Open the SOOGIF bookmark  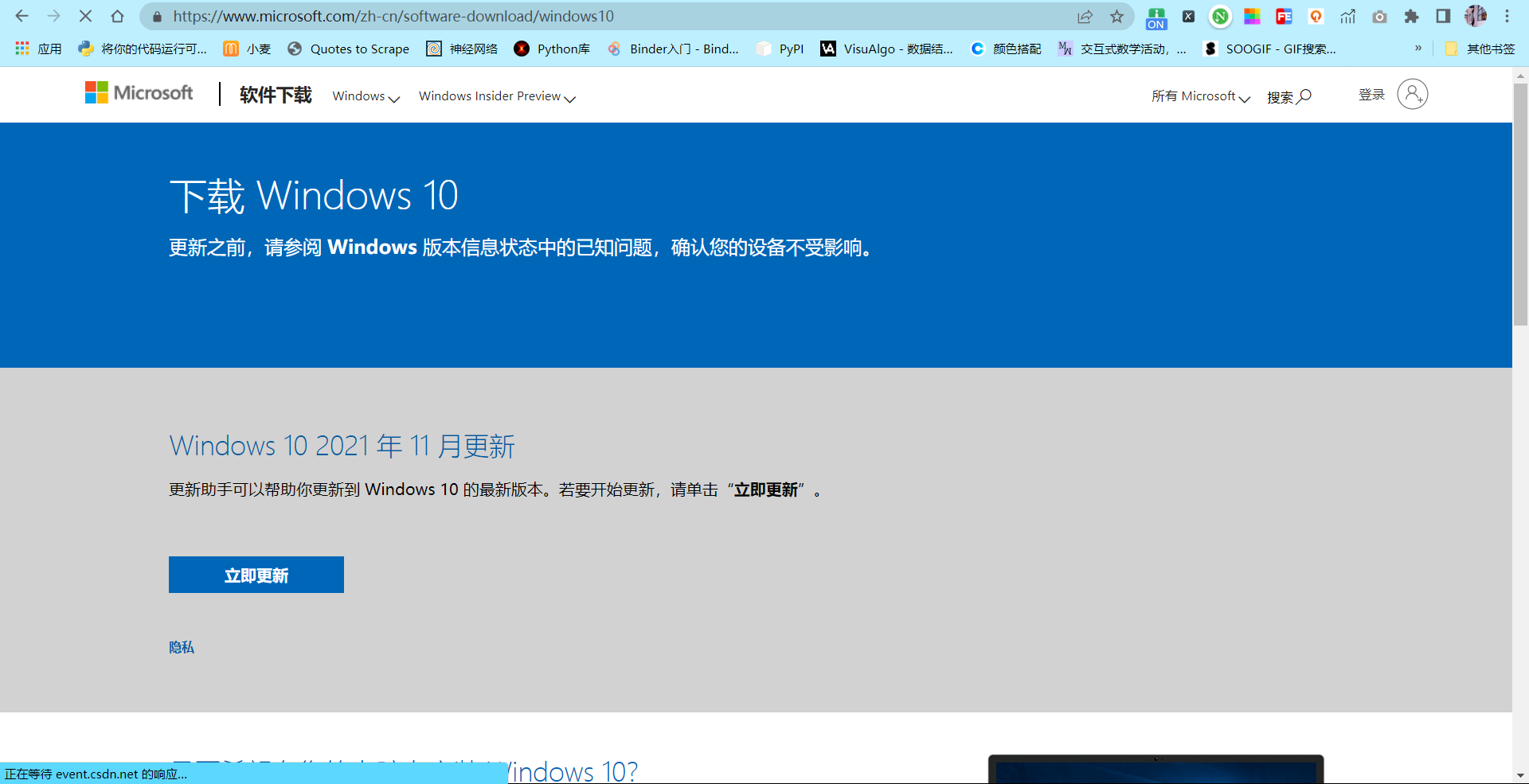(x=1269, y=49)
